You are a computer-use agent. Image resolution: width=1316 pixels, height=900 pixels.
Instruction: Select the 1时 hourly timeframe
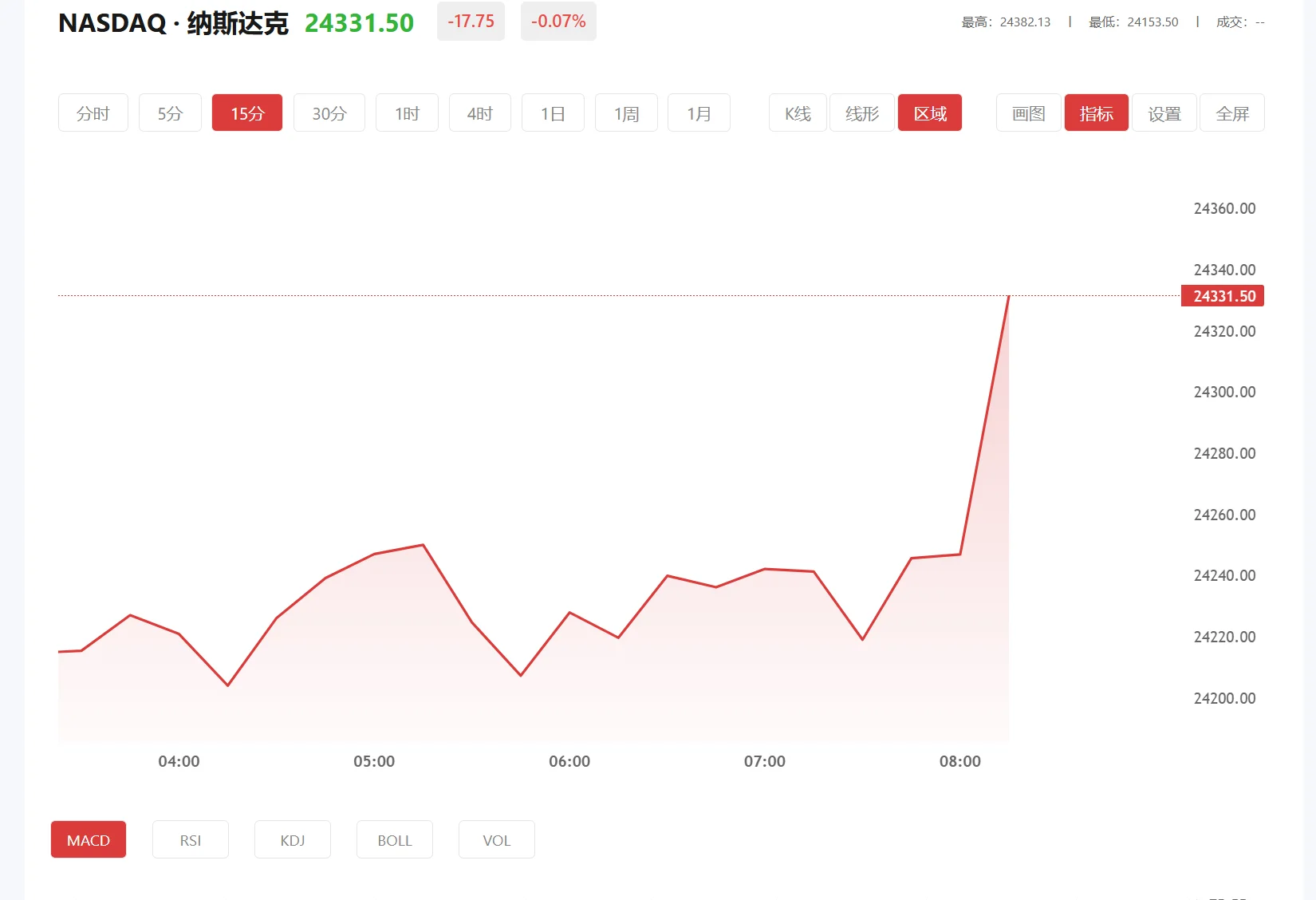[407, 112]
